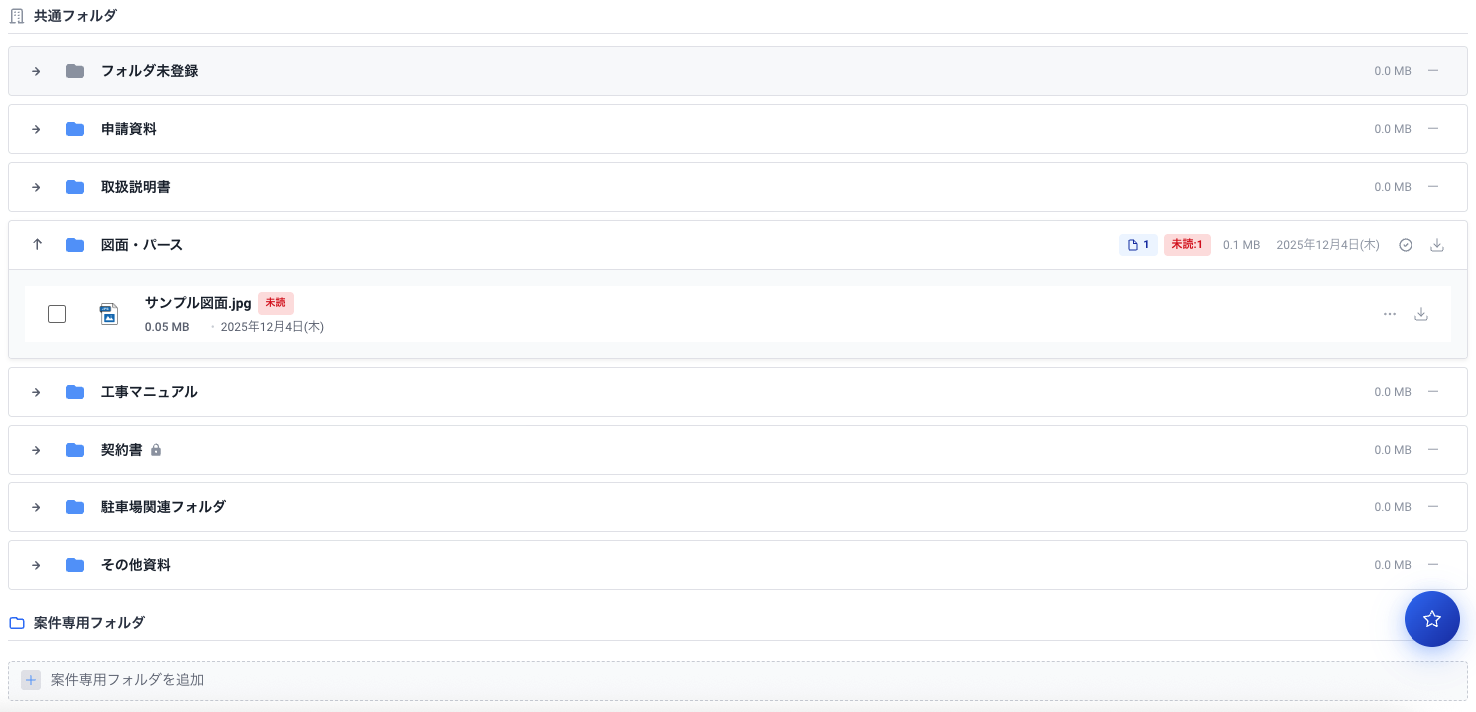
Task: Open the 駐車場関連フォルダ row
Action: (x=163, y=507)
